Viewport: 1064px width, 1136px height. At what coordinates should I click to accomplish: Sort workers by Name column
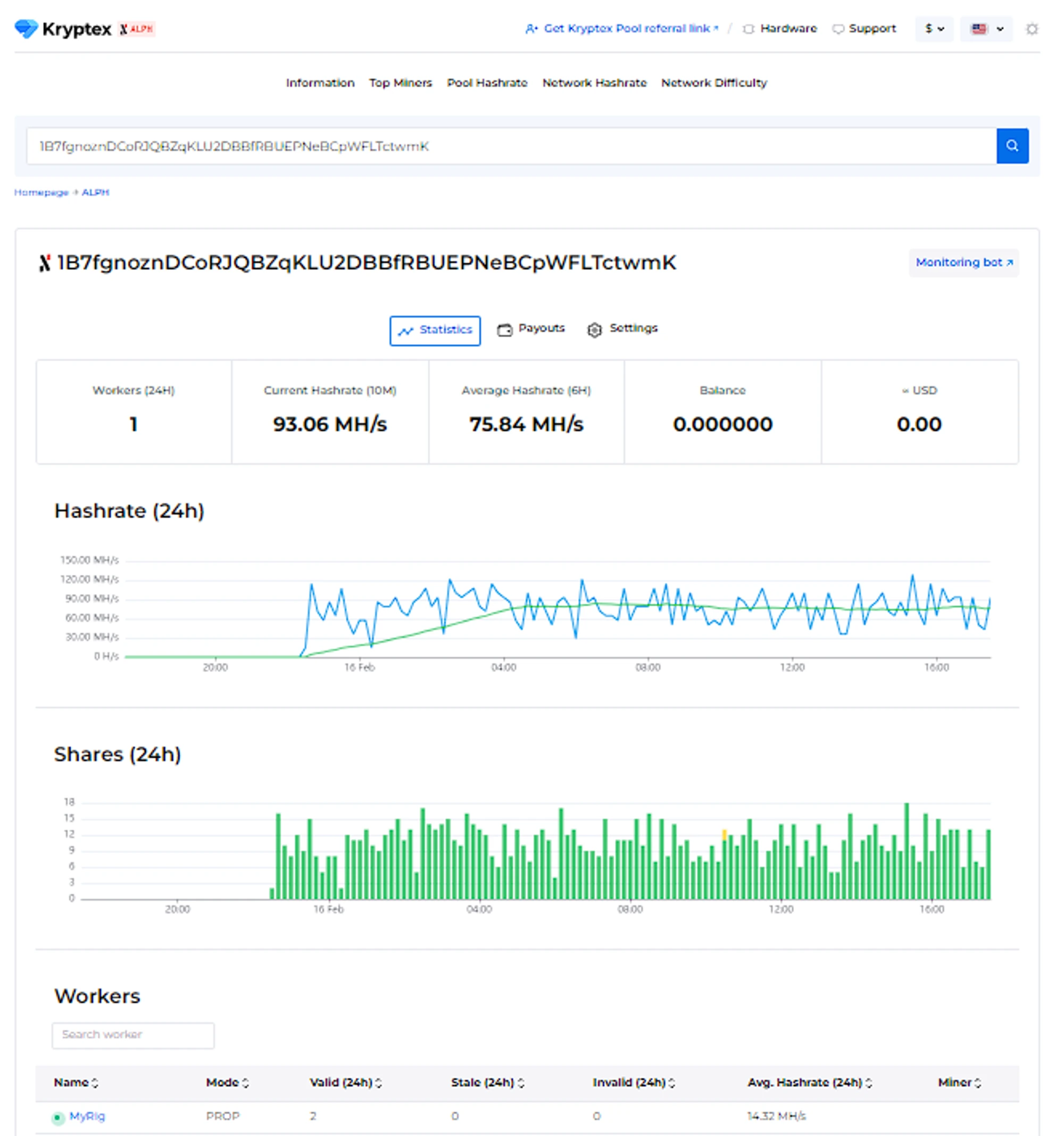pyautogui.click(x=76, y=1083)
